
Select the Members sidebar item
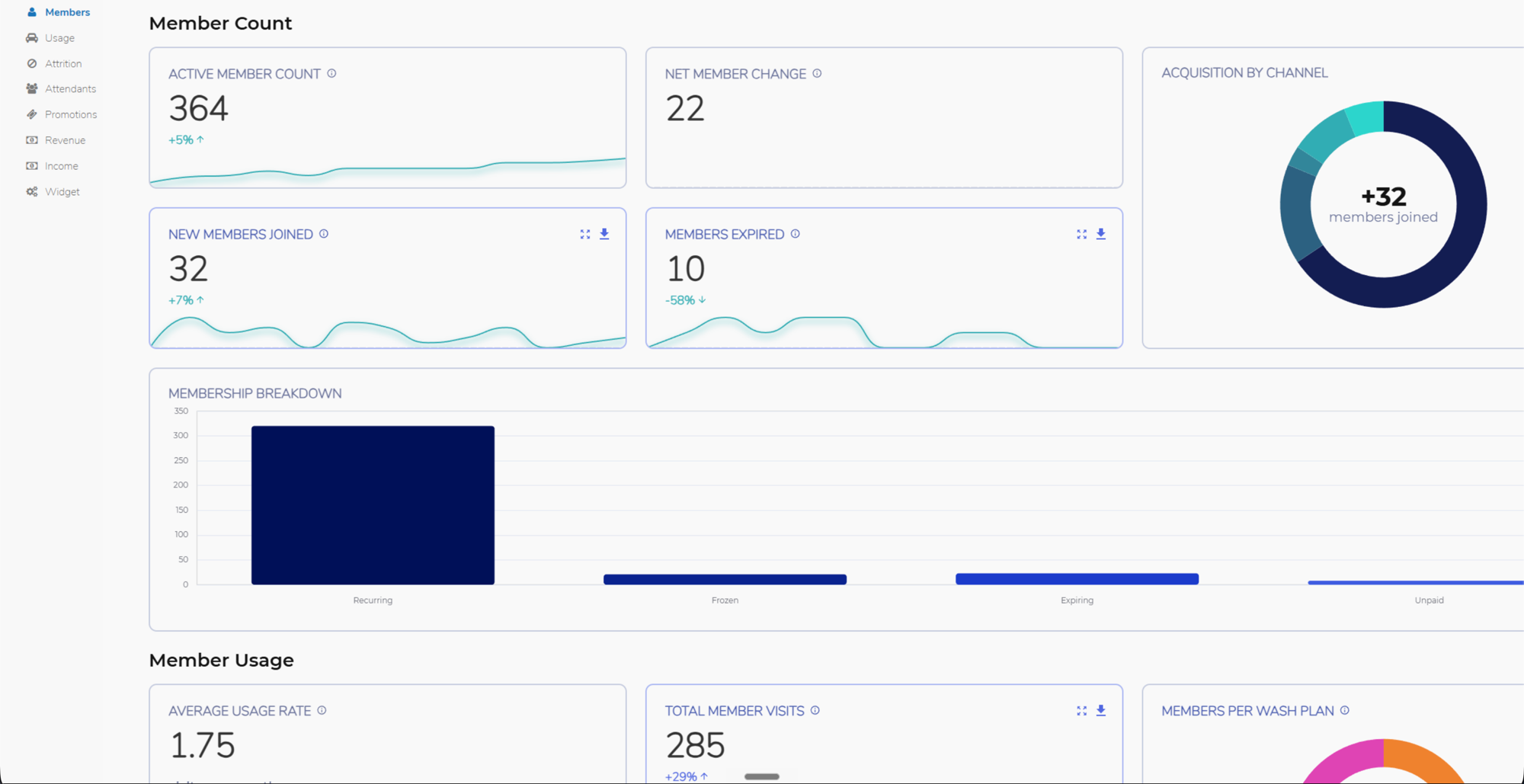point(58,12)
